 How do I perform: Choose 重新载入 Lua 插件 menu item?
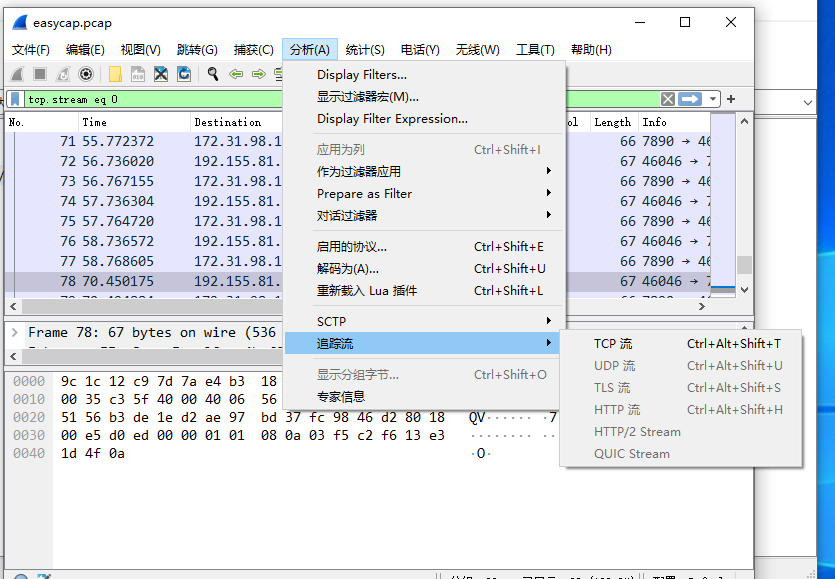coord(423,291)
